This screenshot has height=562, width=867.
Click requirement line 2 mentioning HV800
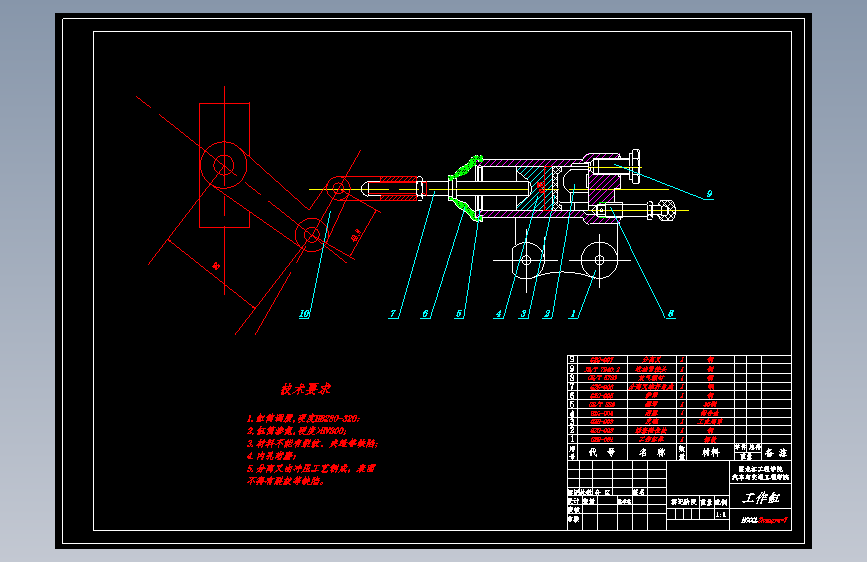point(297,431)
